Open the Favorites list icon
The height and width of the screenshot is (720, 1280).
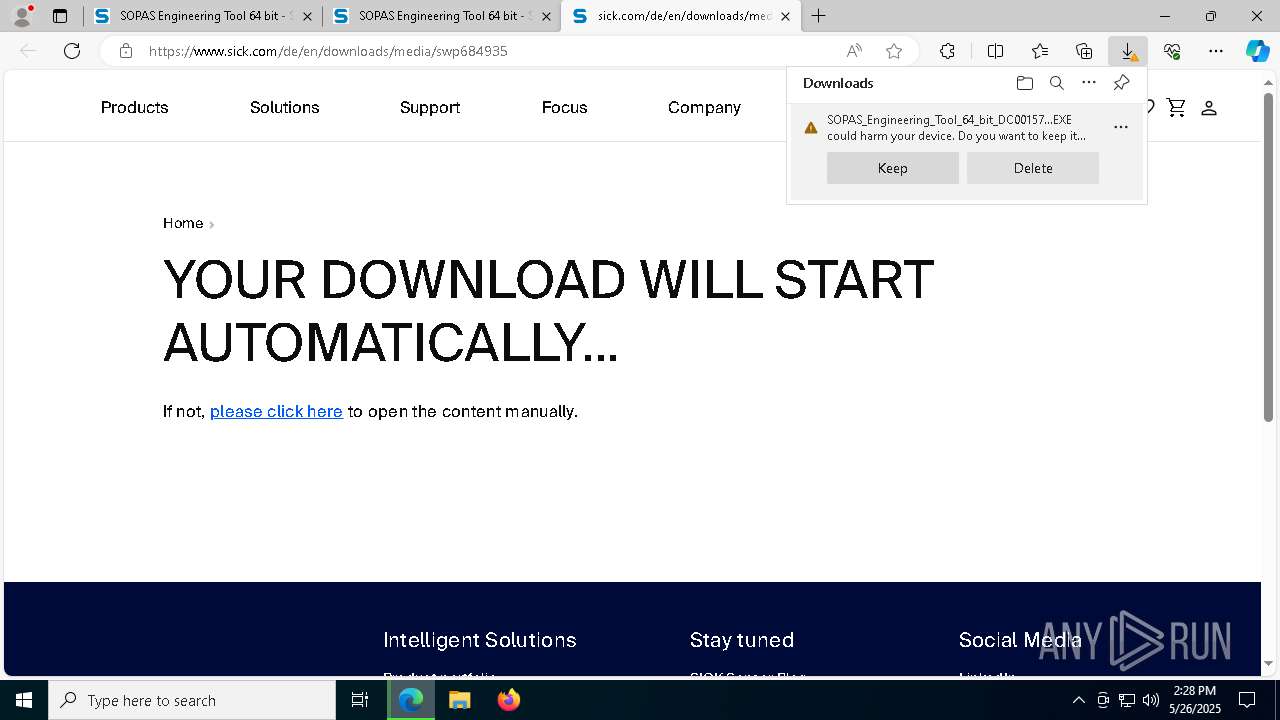(1040, 51)
